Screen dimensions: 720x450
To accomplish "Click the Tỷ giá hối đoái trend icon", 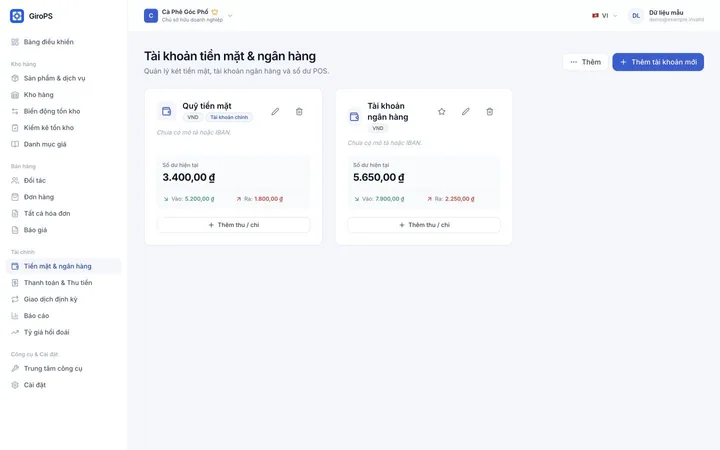I will pos(15,332).
